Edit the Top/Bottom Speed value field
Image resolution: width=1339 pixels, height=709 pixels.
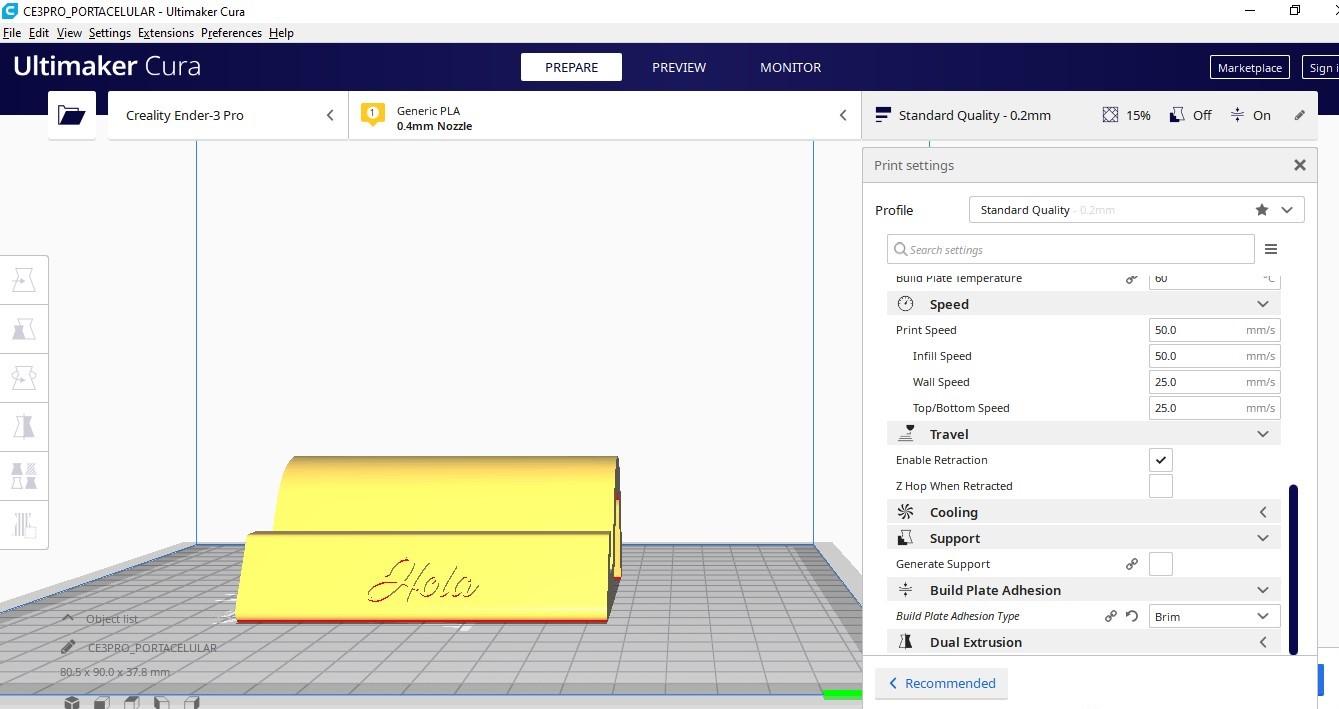click(1214, 408)
